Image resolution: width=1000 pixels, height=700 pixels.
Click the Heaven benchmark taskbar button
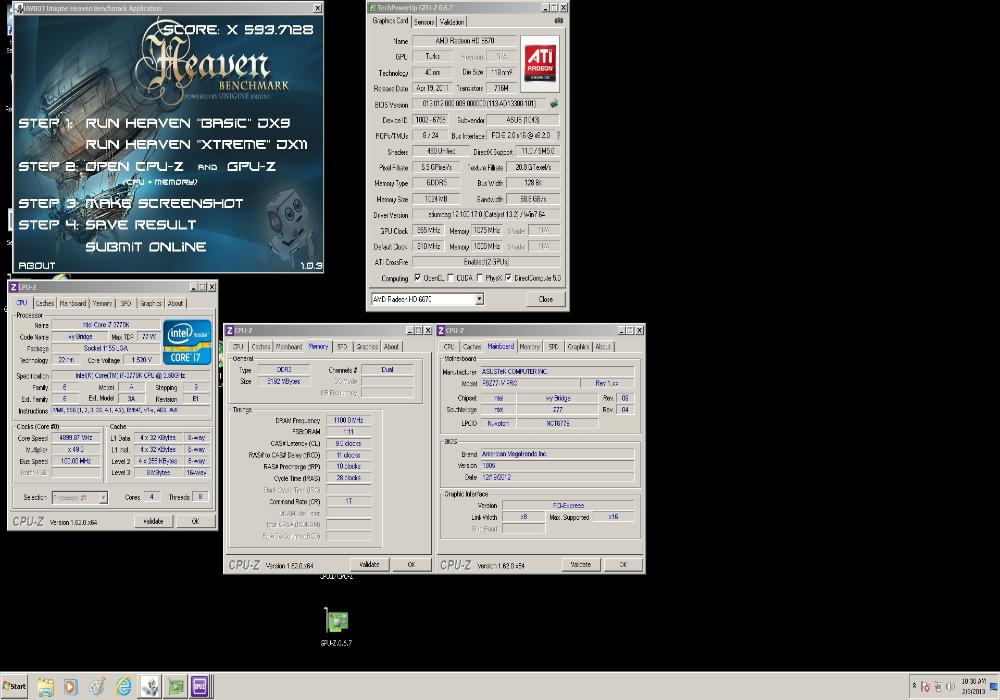click(150, 687)
